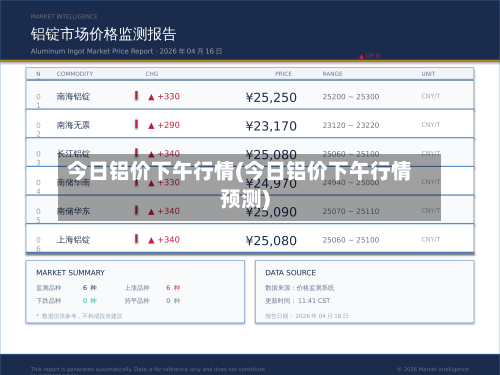500x375 pixels.
Task: Click the red 'UP 6' indicator
Action: click(369, 56)
